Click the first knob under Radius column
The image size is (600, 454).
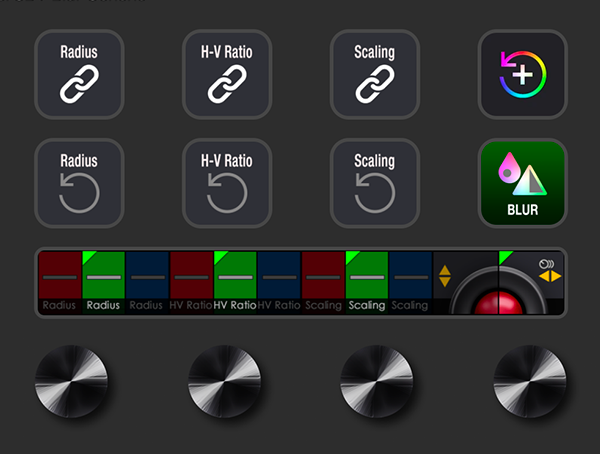pos(72,381)
